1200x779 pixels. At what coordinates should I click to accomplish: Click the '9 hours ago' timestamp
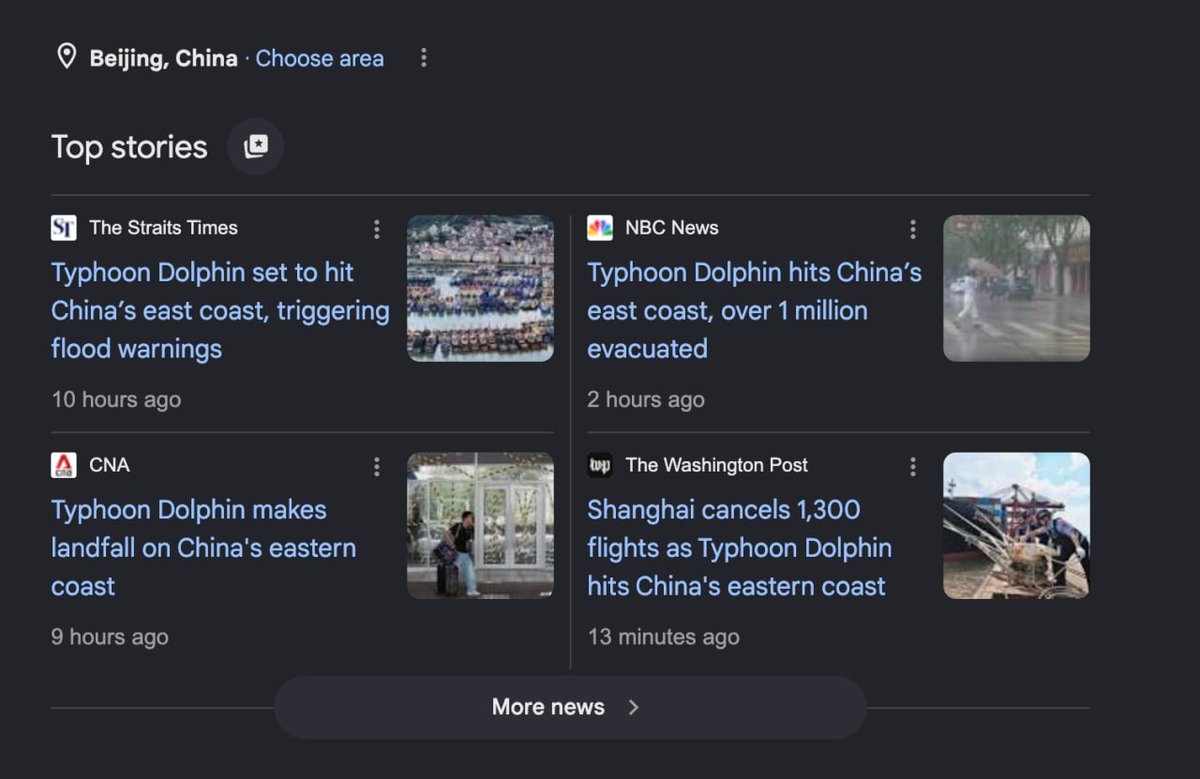pos(110,636)
